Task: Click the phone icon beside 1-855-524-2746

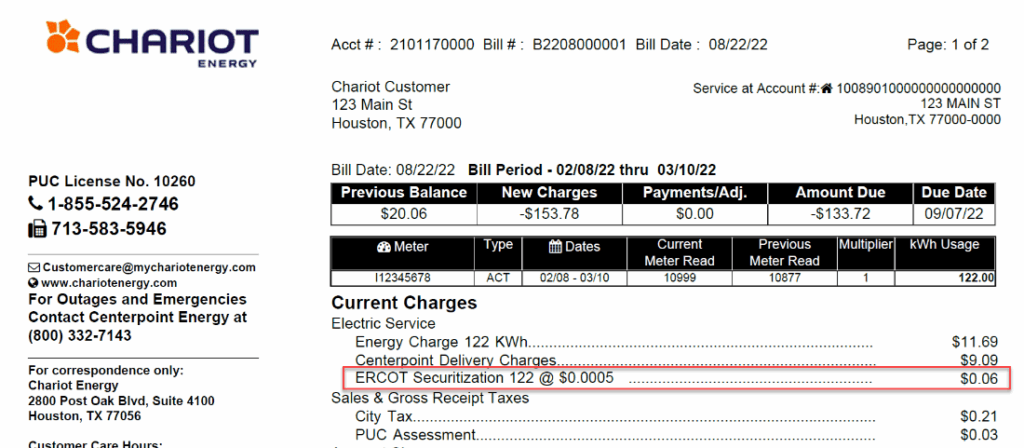Action: (x=35, y=204)
